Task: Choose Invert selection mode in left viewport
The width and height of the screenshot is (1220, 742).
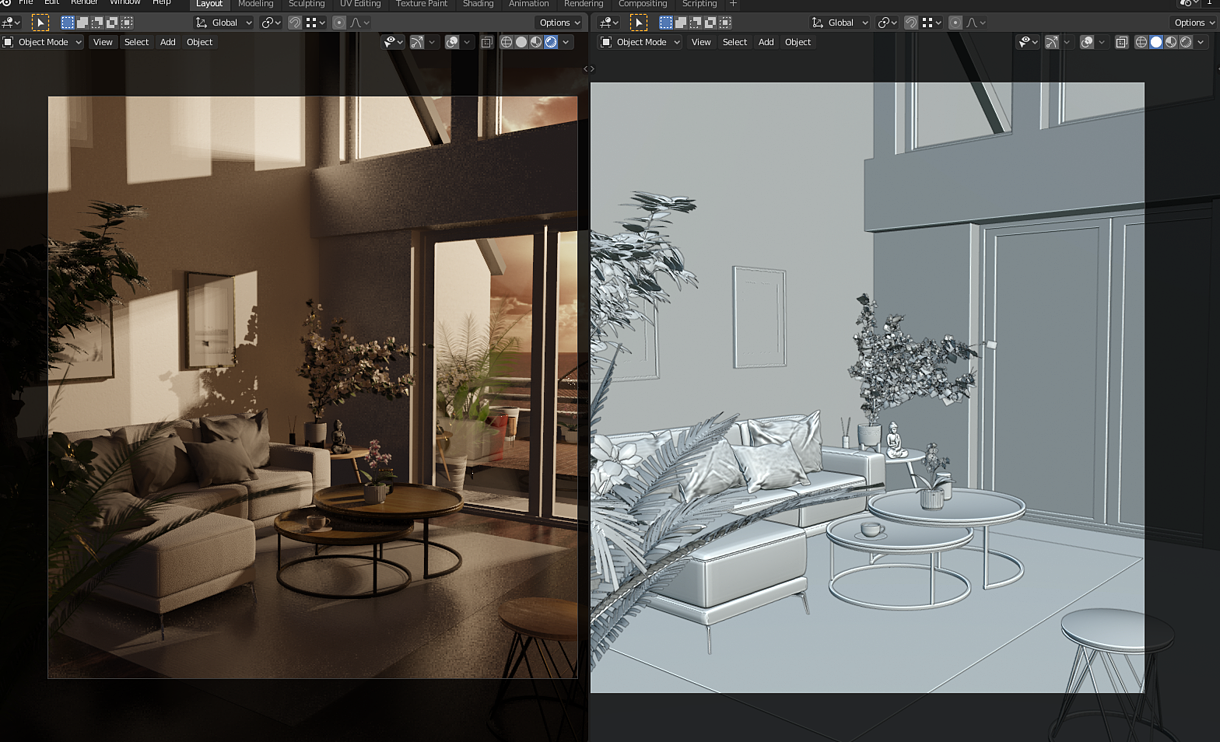Action: point(112,22)
